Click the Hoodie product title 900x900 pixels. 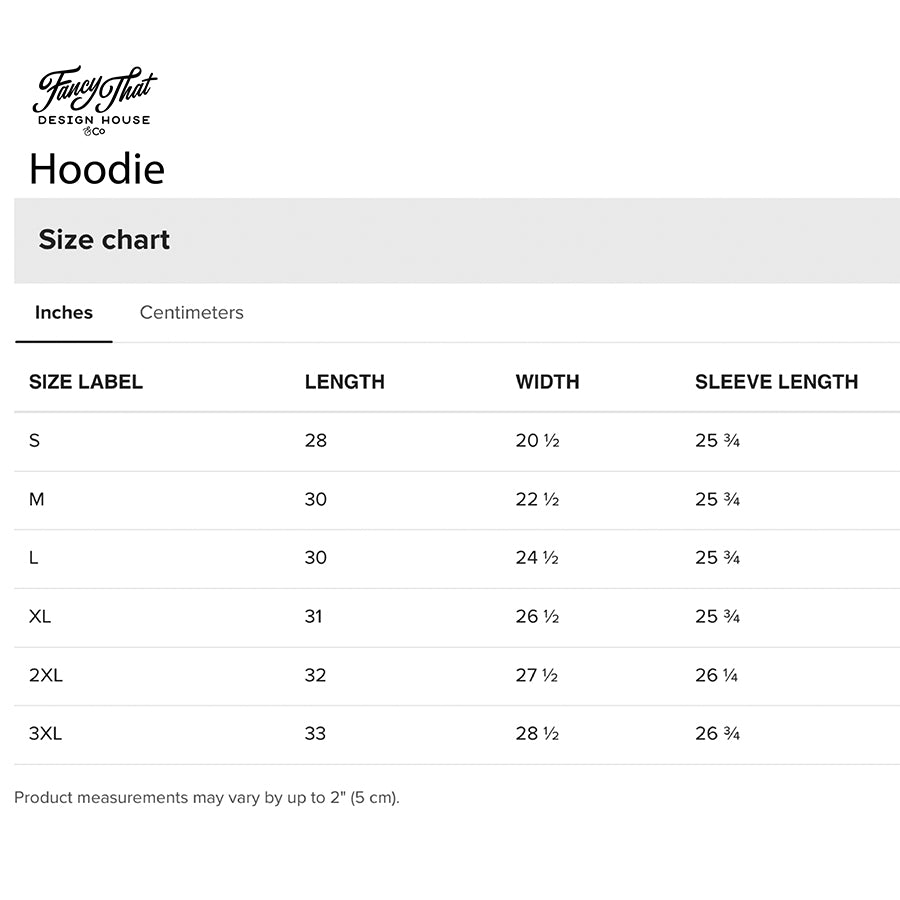coord(97,169)
